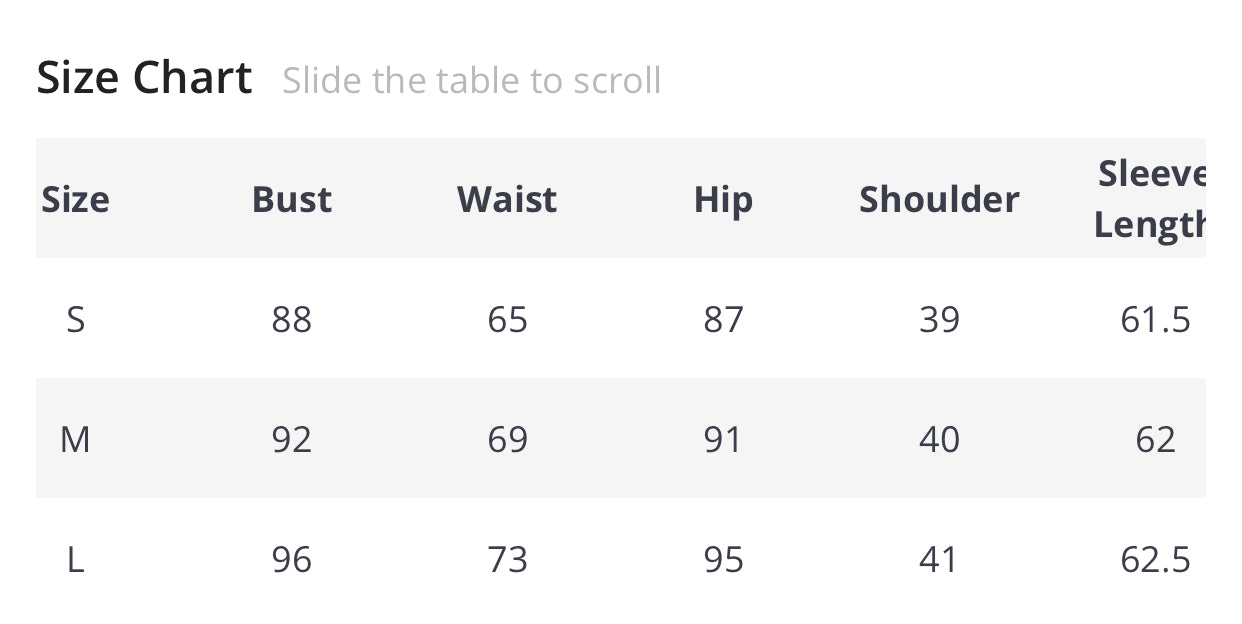This screenshot has height=624, width=1242.
Task: Select the shoulder value 41
Action: click(x=938, y=559)
